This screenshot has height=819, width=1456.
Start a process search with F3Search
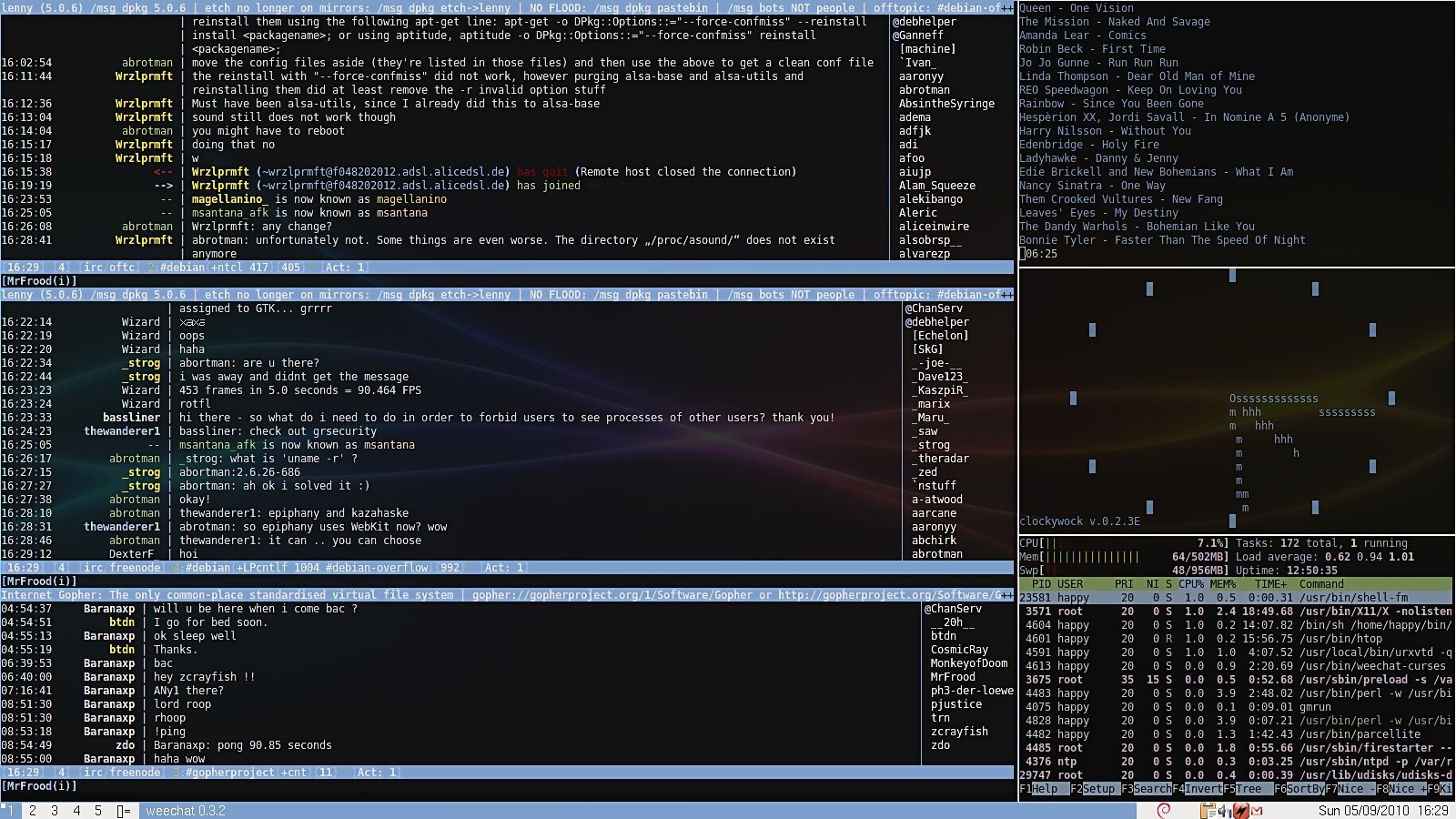(1147, 790)
